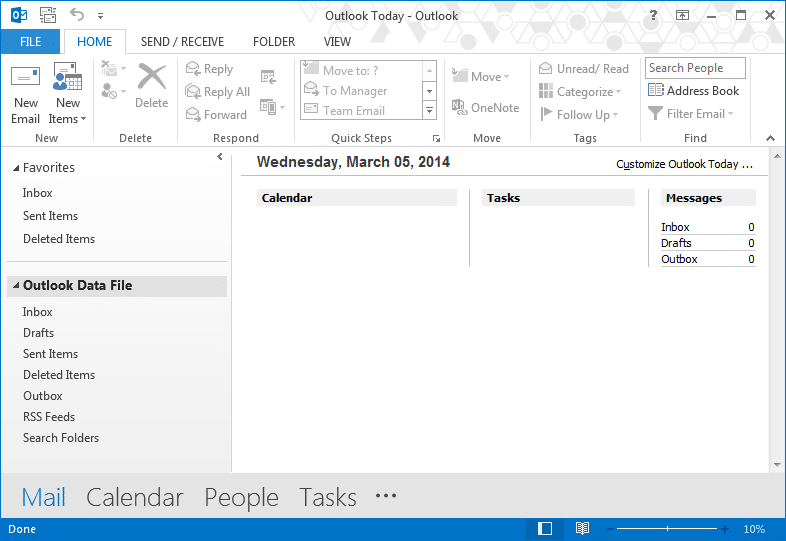Screen dimensions: 786x541
Task: Select the To Manager quick step
Action: (361, 90)
